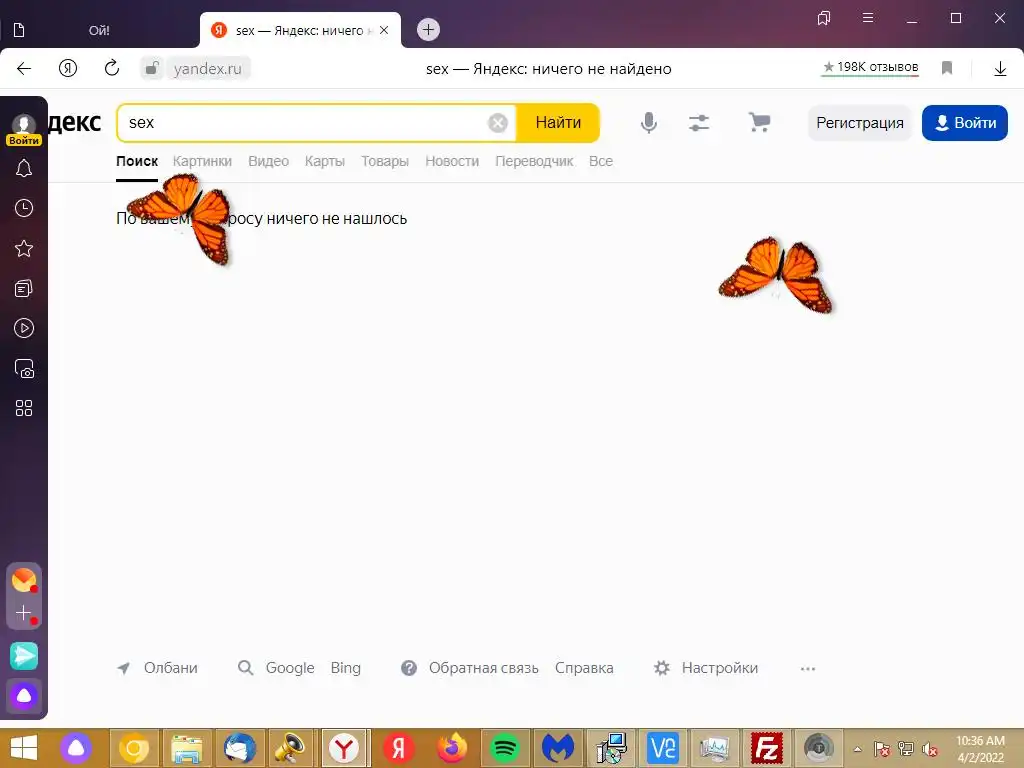The image size is (1024, 768).
Task: Open Yandex Mail in sidebar
Action: (x=24, y=579)
